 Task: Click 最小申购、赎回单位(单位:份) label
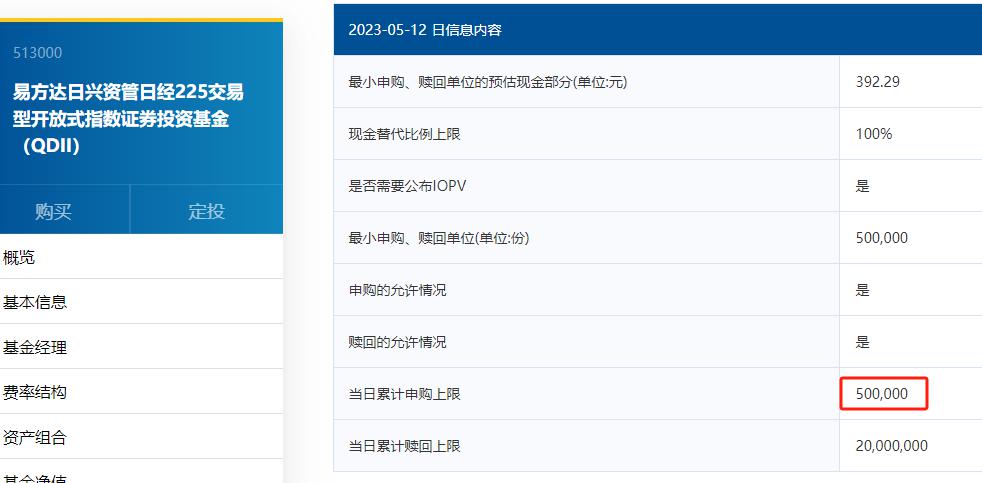click(x=438, y=238)
